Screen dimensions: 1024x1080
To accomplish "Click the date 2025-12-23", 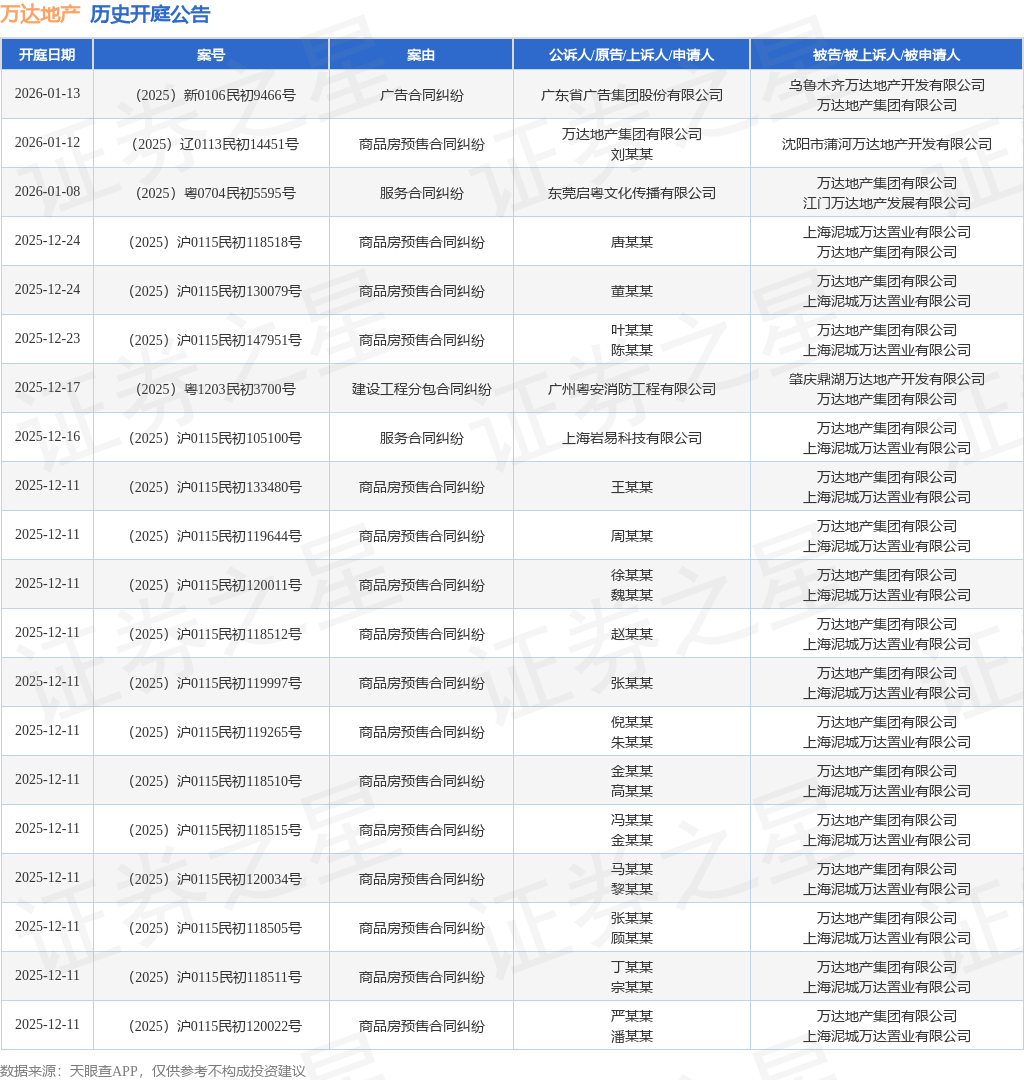I will (48, 338).
